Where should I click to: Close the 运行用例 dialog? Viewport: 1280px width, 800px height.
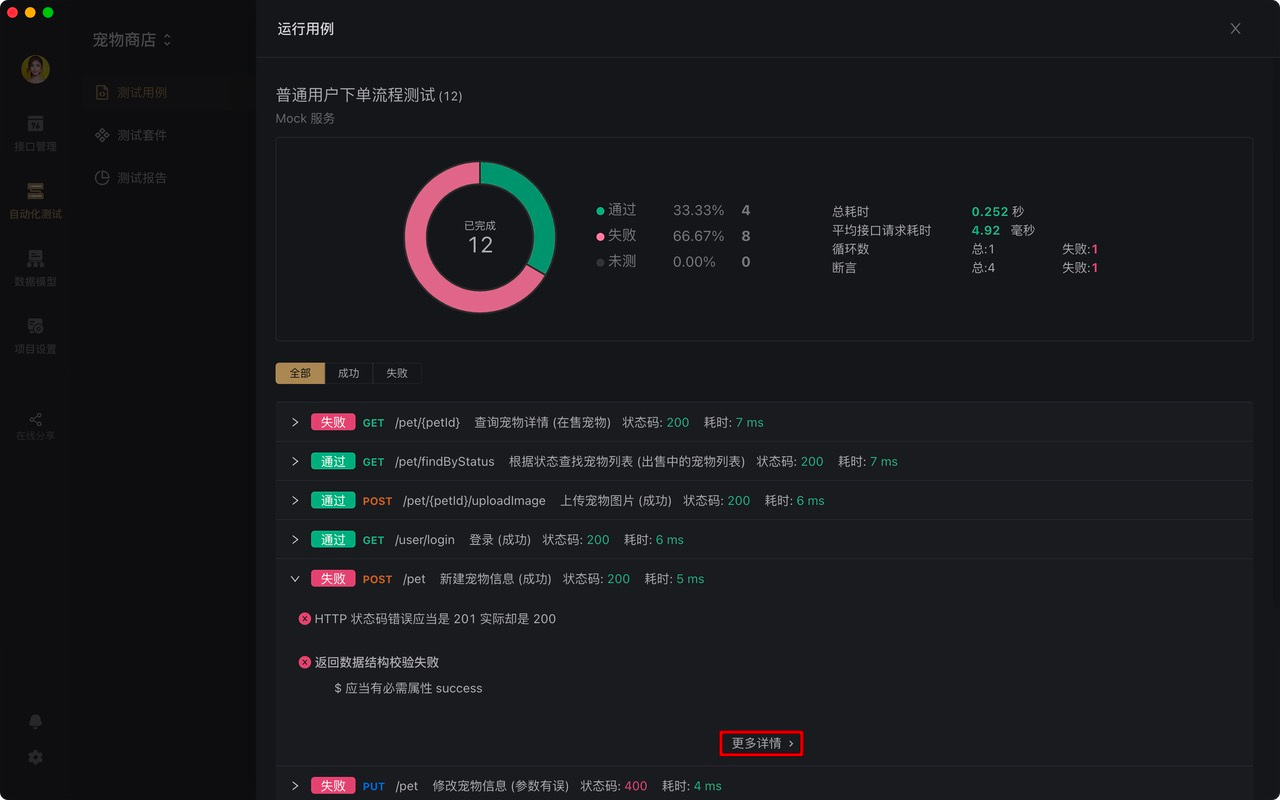(1235, 29)
